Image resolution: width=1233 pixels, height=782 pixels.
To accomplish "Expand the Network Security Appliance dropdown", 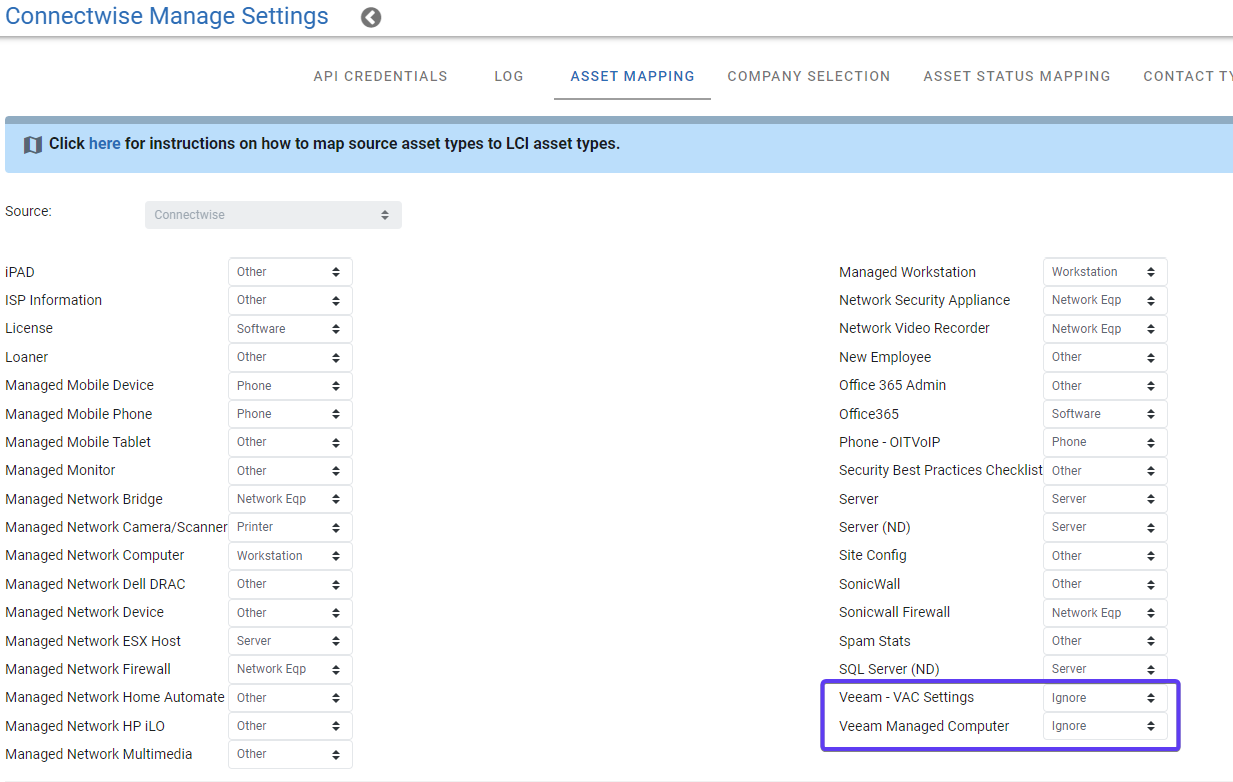I will pos(1105,300).
